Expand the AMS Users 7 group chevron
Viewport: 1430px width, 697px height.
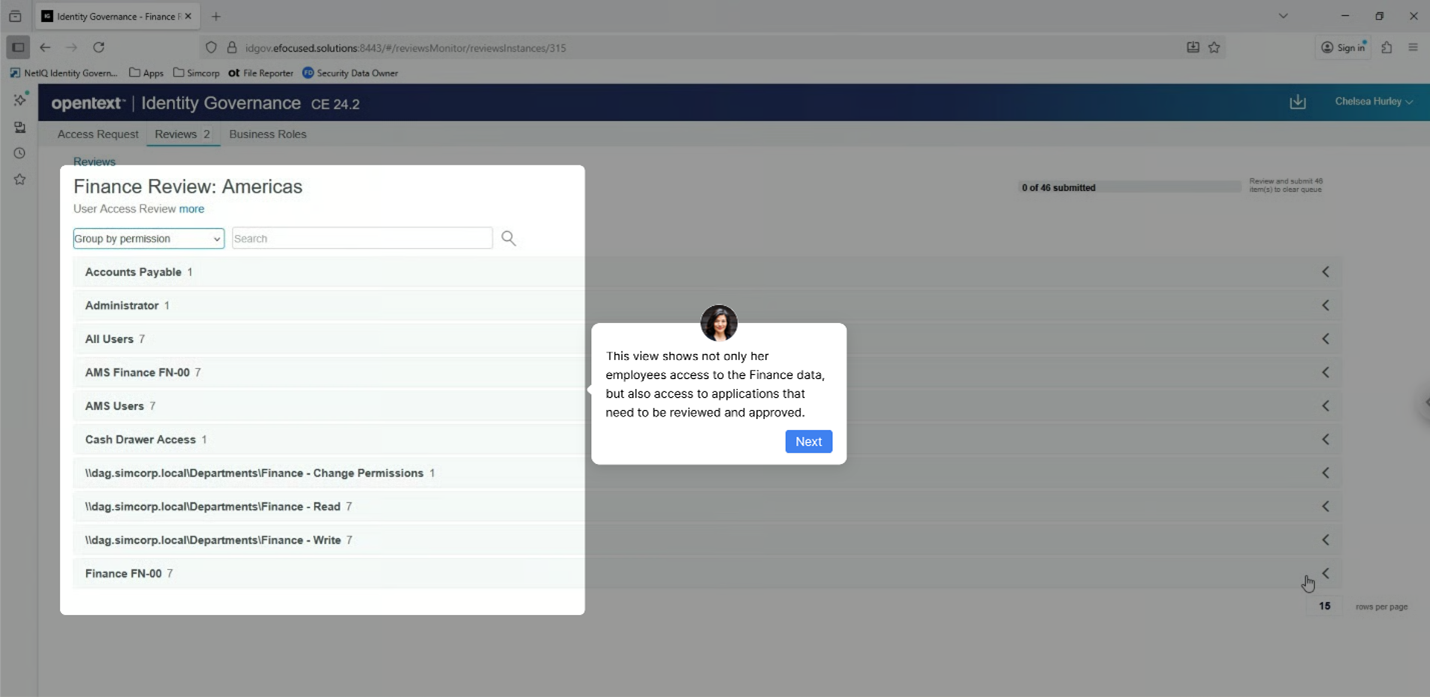(x=1324, y=405)
